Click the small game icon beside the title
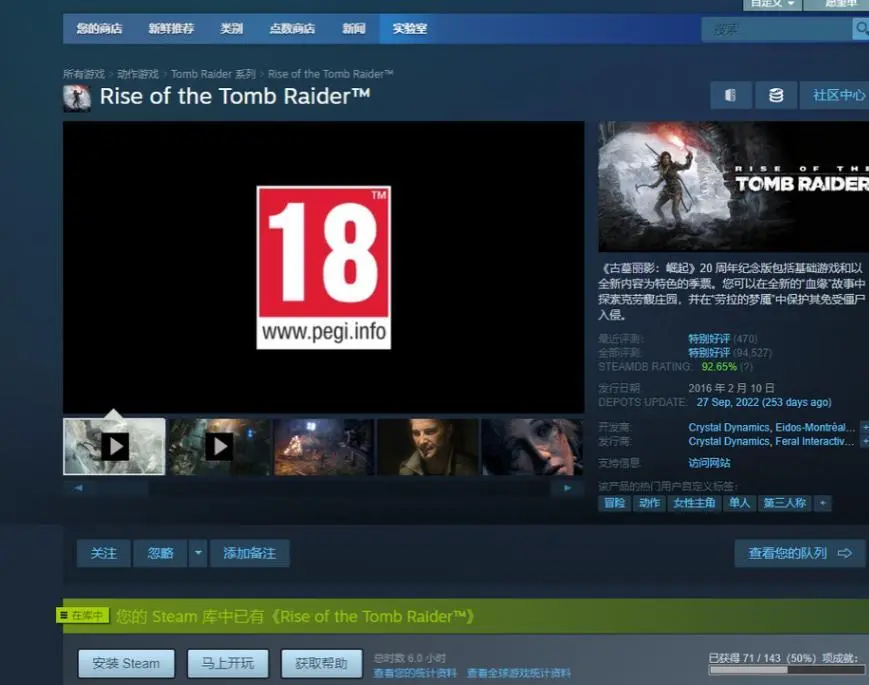Image resolution: width=869 pixels, height=685 pixels. point(77,98)
